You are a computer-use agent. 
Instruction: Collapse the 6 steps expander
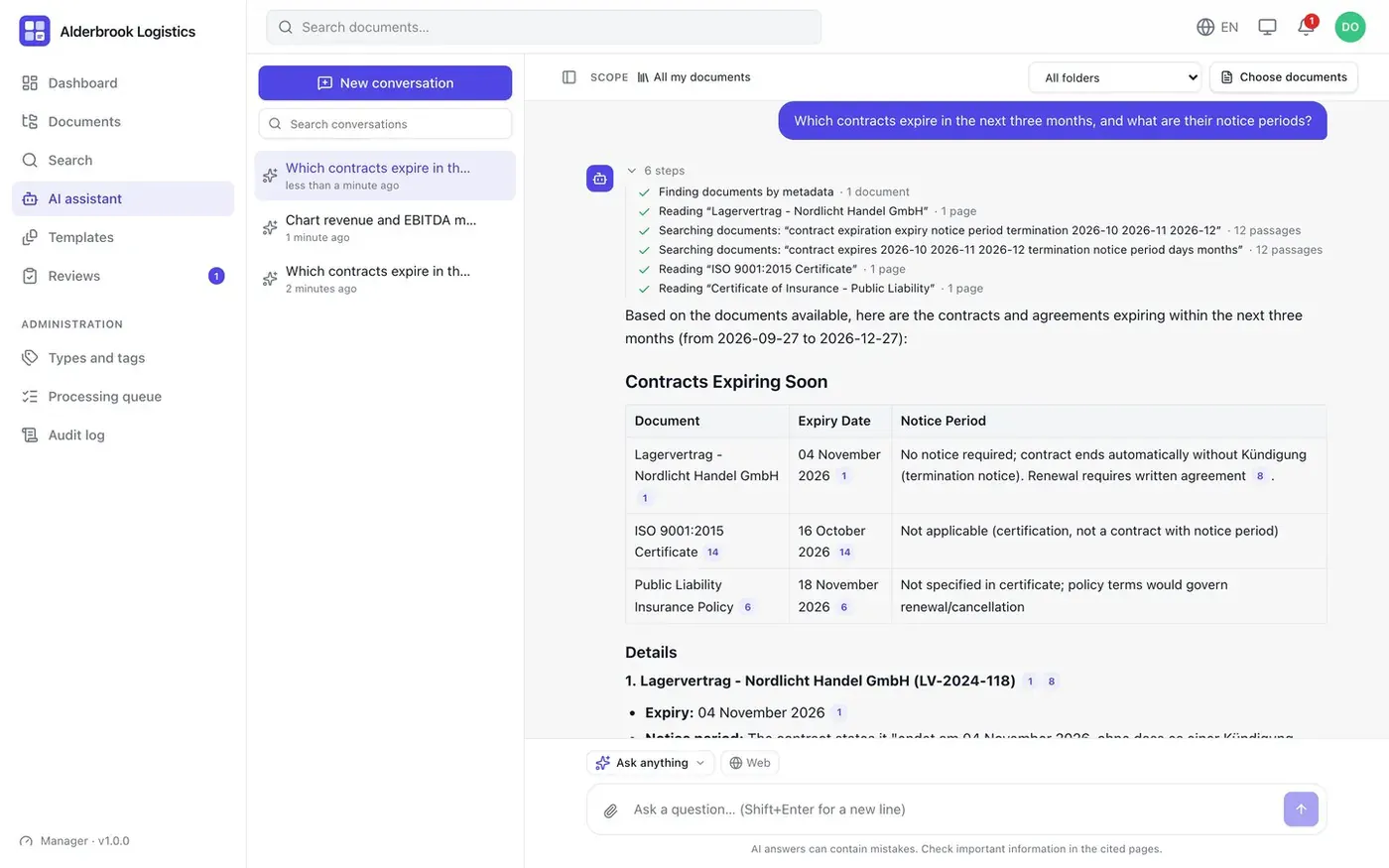point(656,171)
